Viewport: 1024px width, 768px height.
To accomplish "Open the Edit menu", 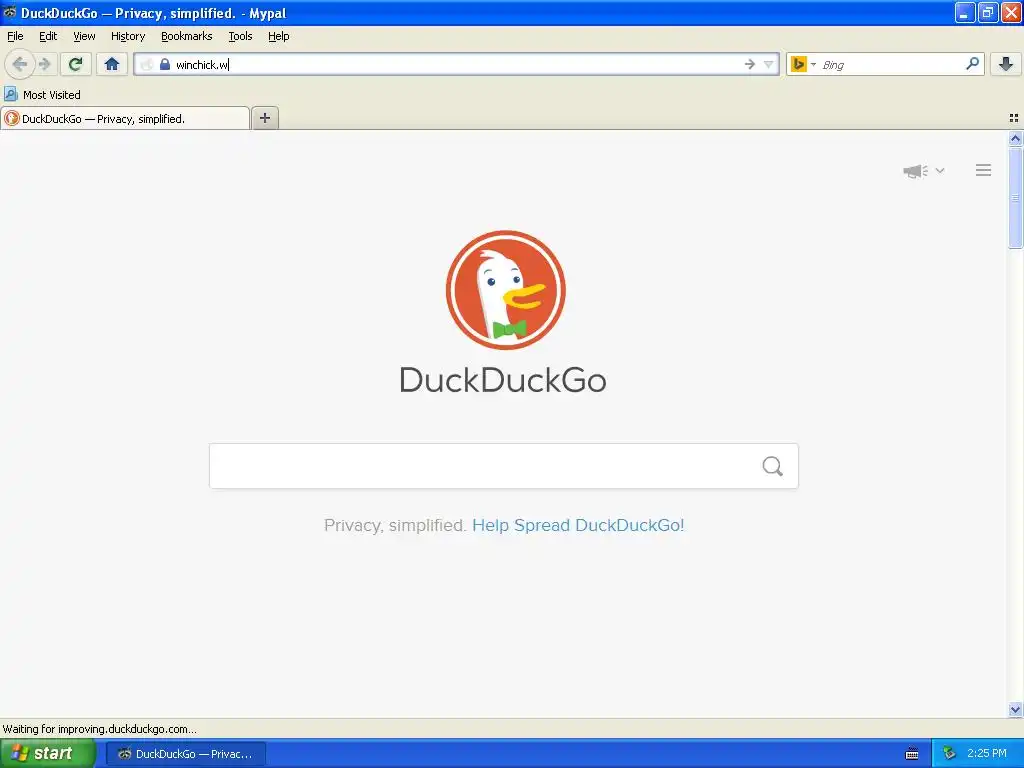I will point(48,36).
